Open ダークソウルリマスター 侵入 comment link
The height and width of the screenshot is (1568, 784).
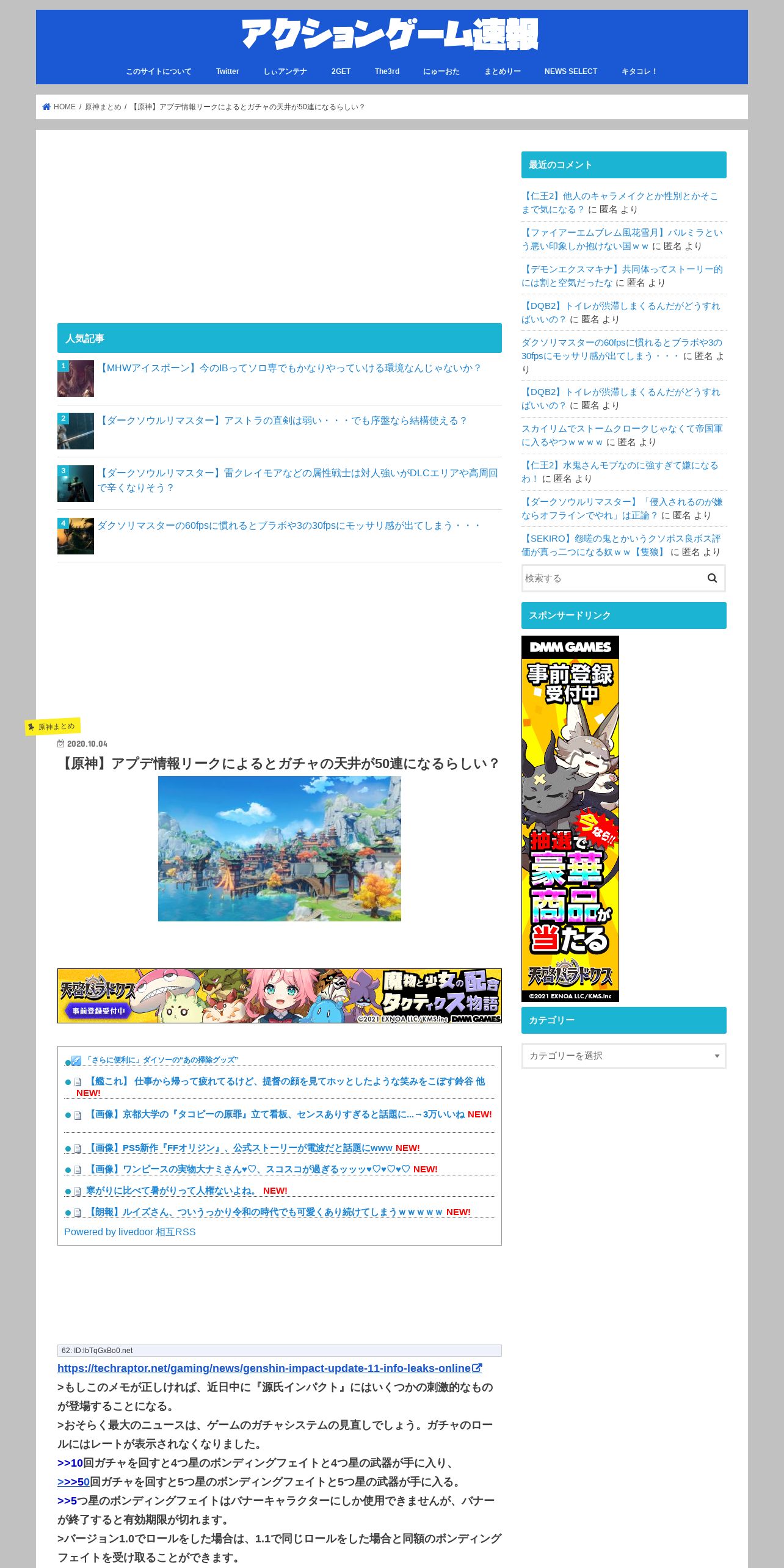coord(622,509)
